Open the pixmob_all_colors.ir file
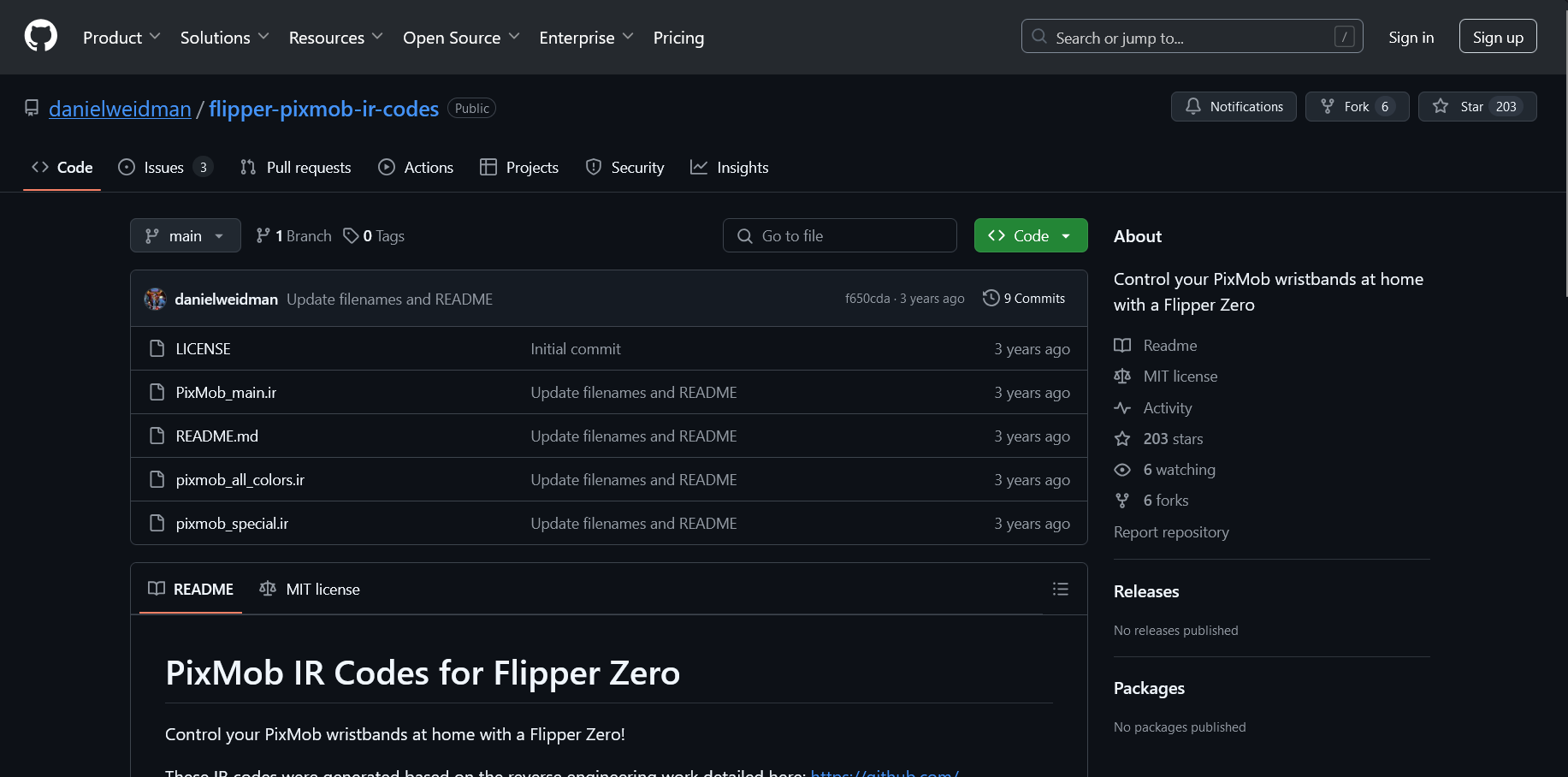1568x777 pixels. pos(240,480)
